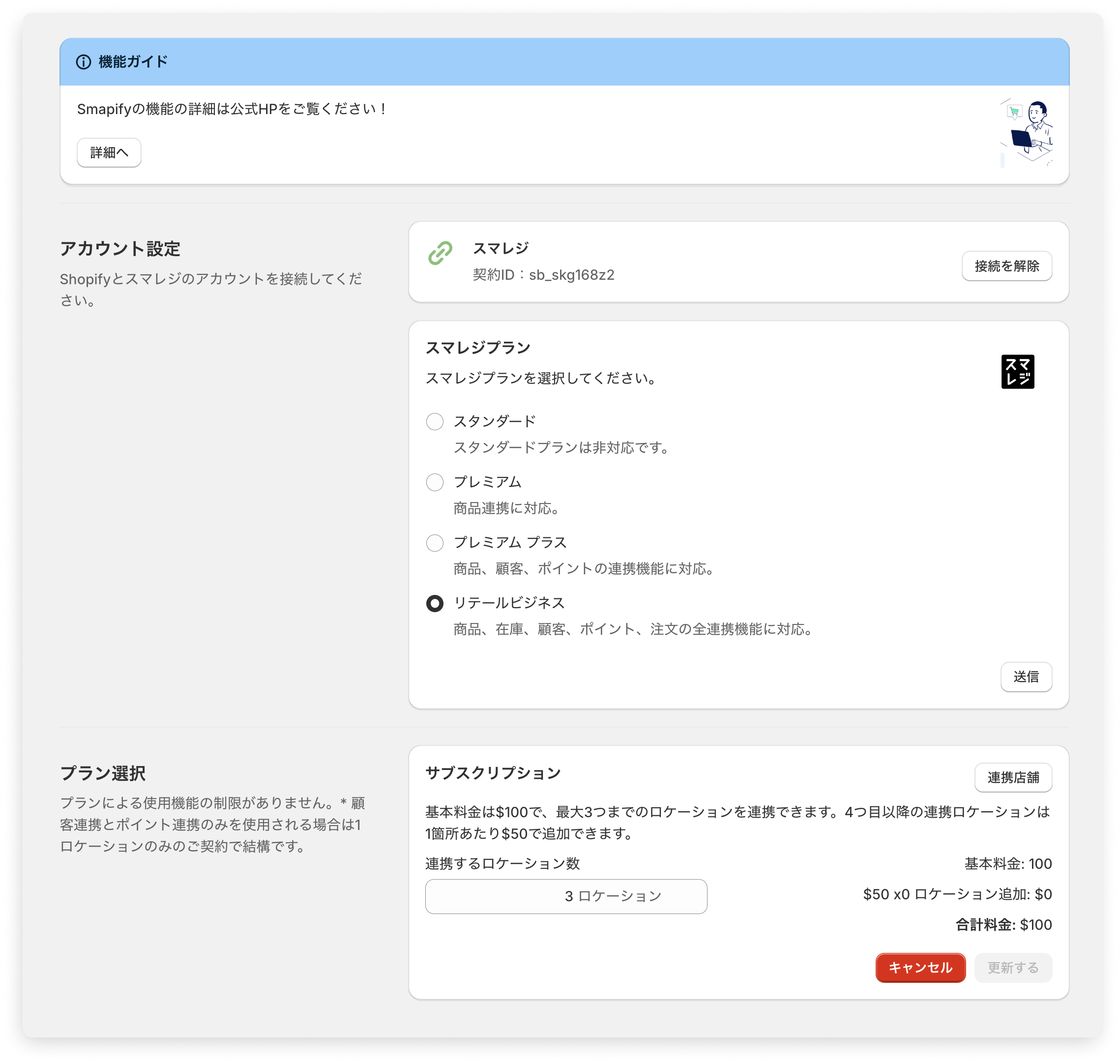
Task: Click the 基本料金: 100 text
Action: pyautogui.click(x=1008, y=864)
